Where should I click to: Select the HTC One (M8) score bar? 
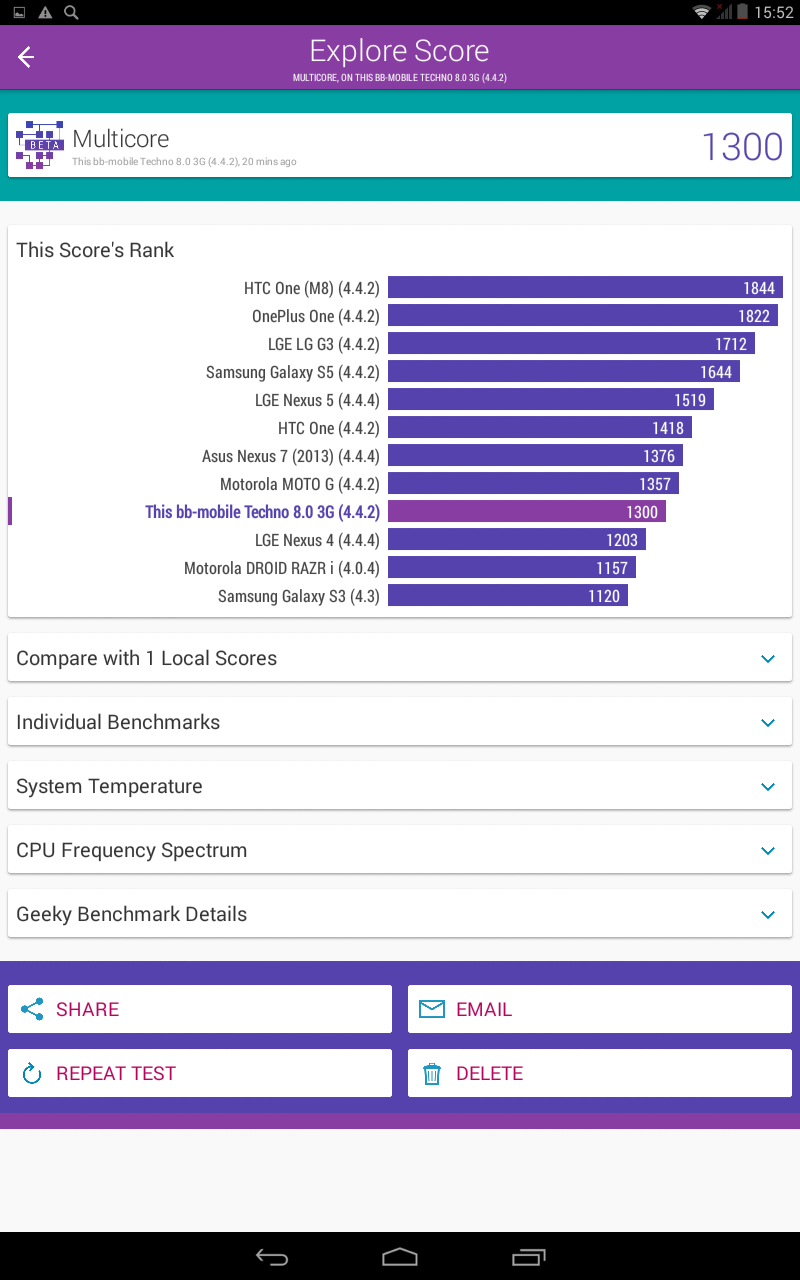pyautogui.click(x=585, y=288)
